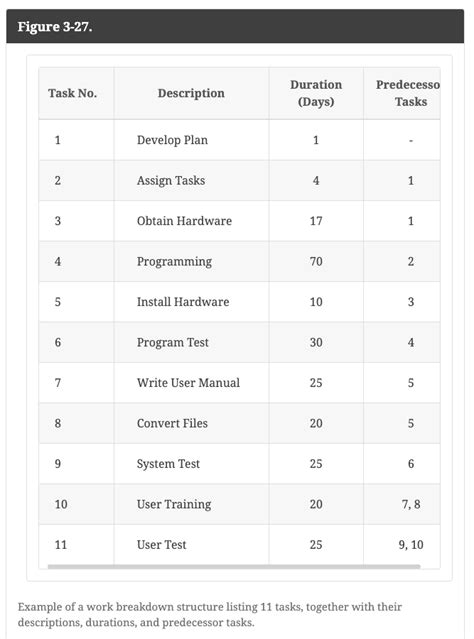Click the Convert Files description cell
Viewport: 474px width, 639px height.
[191, 423]
